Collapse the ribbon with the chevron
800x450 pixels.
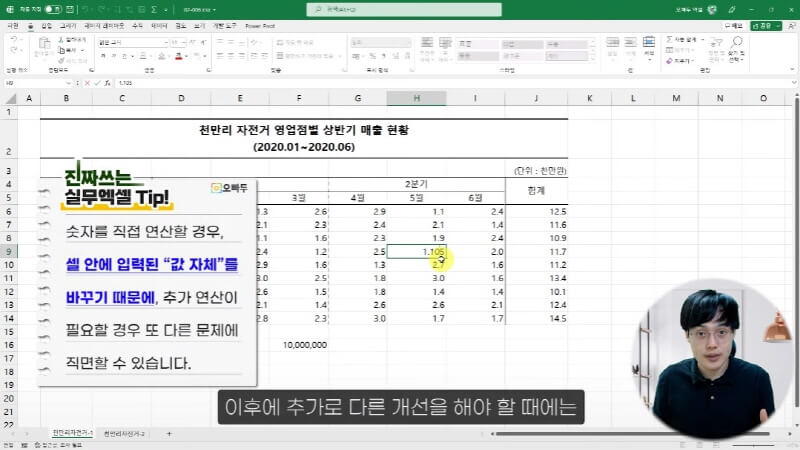792,69
